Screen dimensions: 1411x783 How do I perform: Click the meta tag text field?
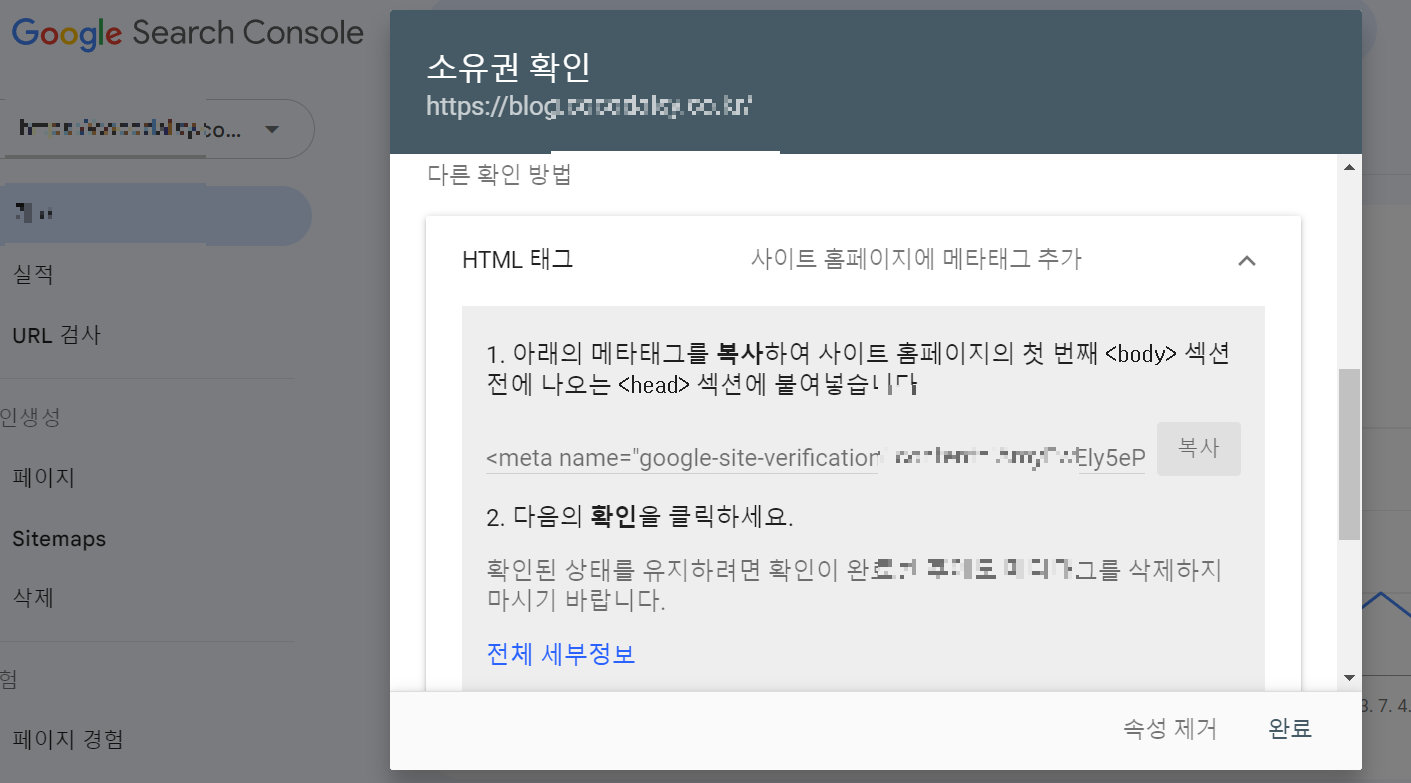[815, 458]
